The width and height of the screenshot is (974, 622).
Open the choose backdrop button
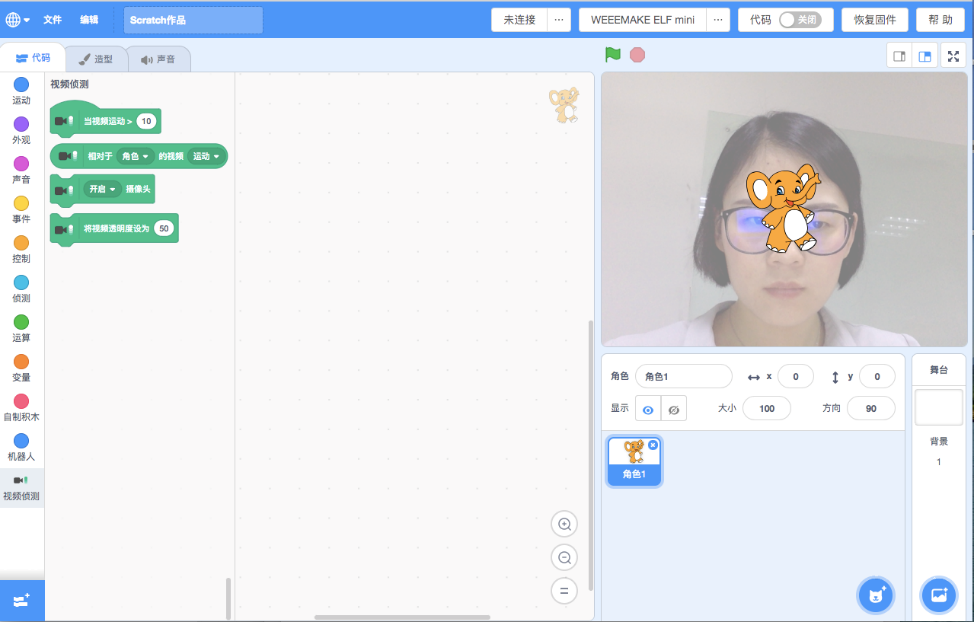pos(939,595)
